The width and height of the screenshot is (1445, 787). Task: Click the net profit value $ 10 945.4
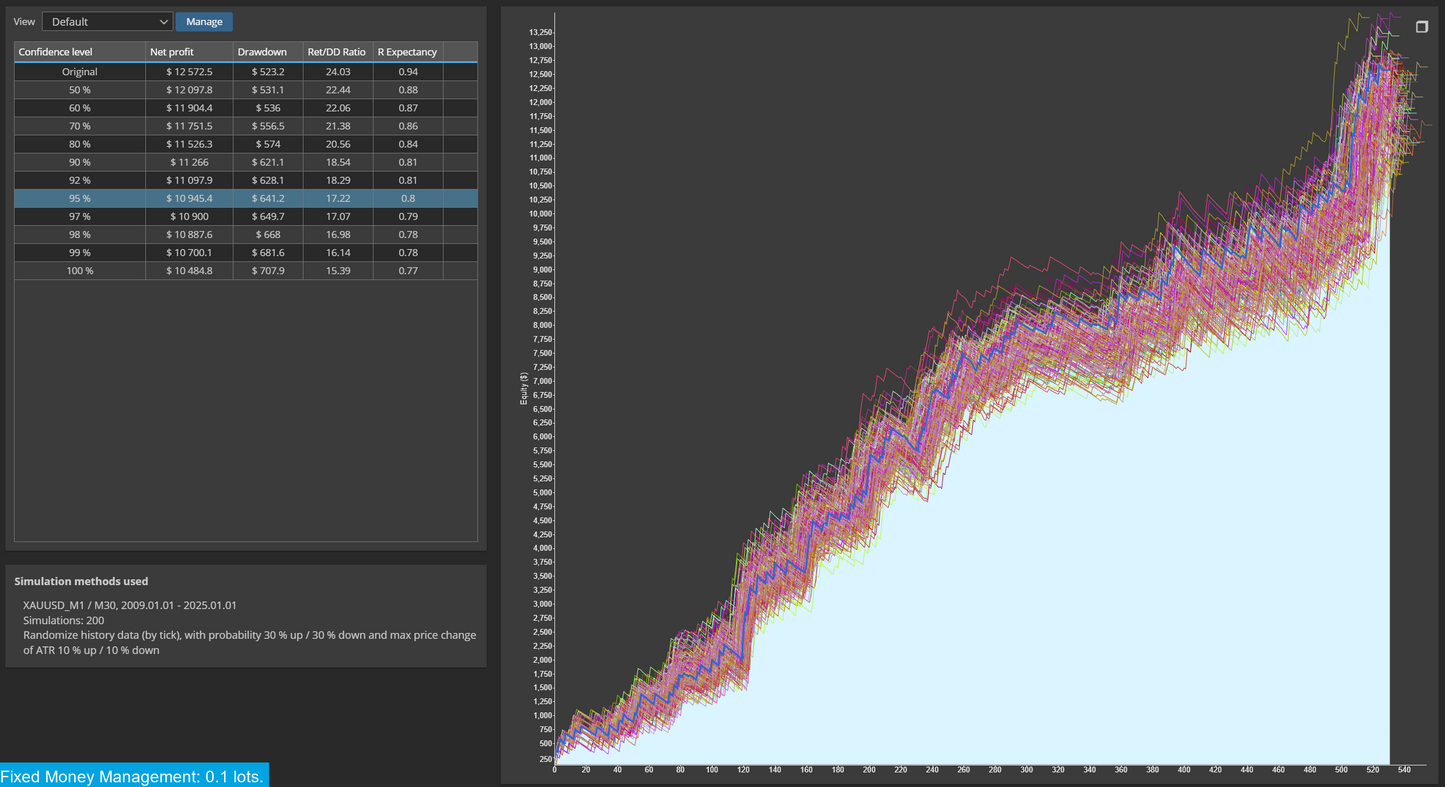pyautogui.click(x=189, y=198)
